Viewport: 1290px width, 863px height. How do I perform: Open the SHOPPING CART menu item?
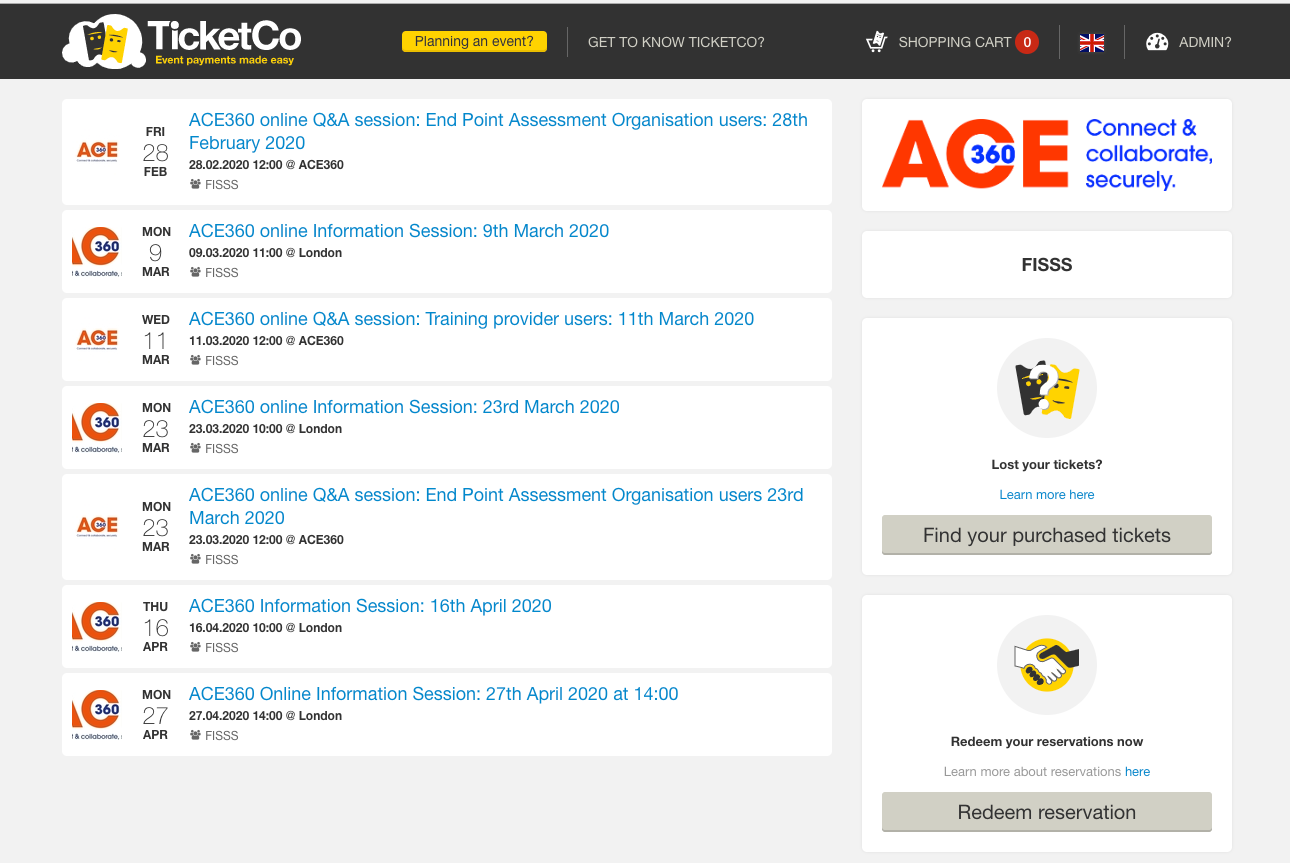click(954, 42)
